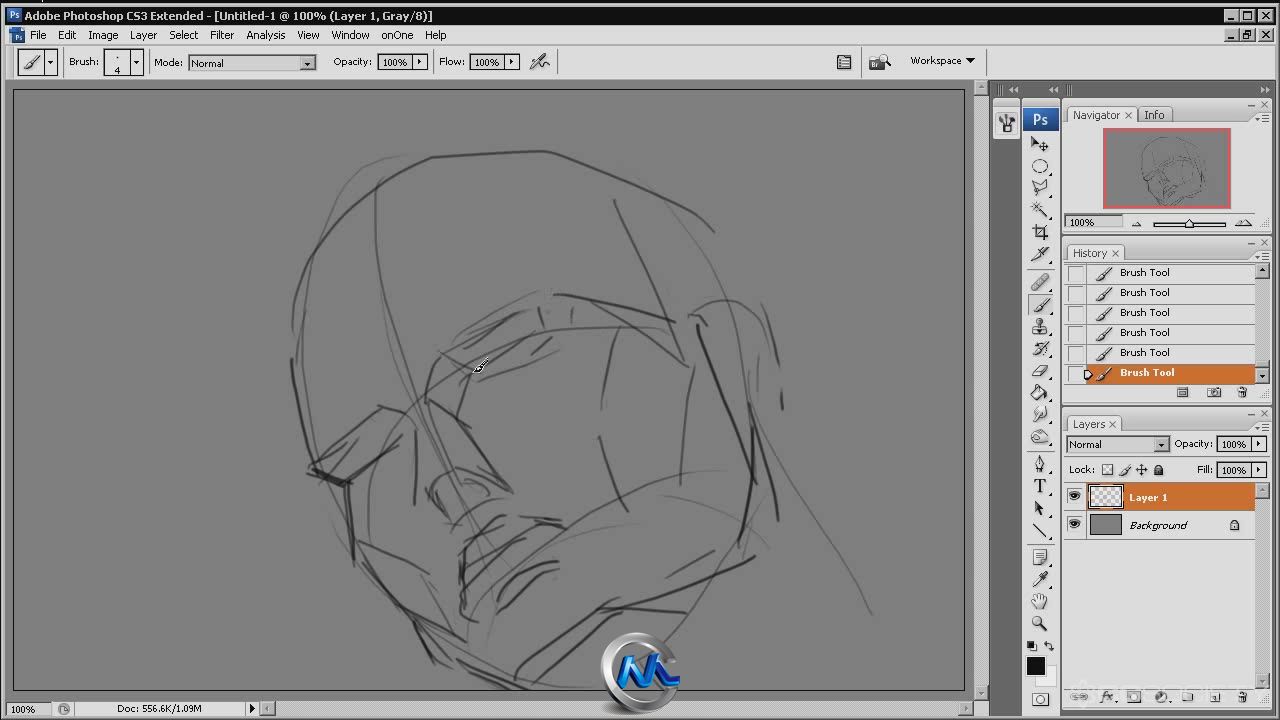The height and width of the screenshot is (720, 1280).
Task: Click the Navigator zoom percentage field
Action: pos(1092,223)
